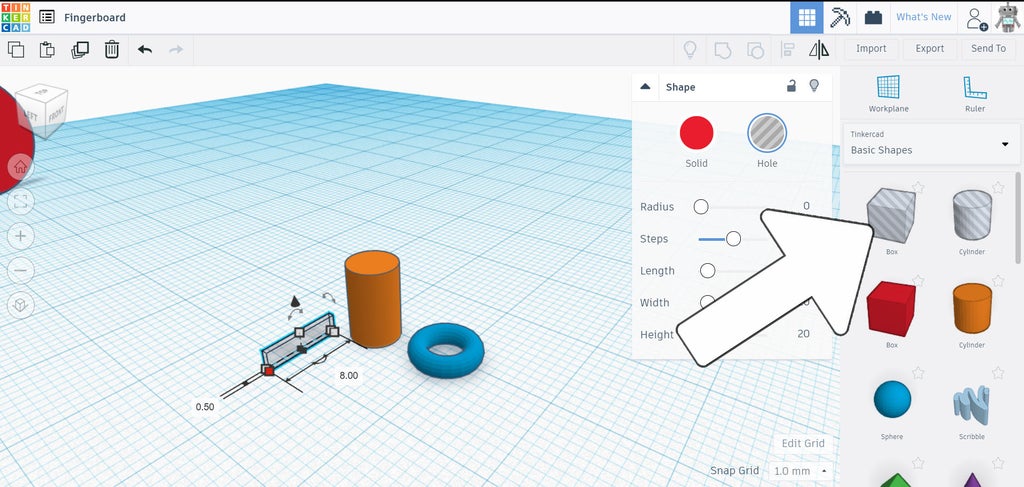Open the Bricks mode icon
The image size is (1024, 487).
(x=873, y=18)
